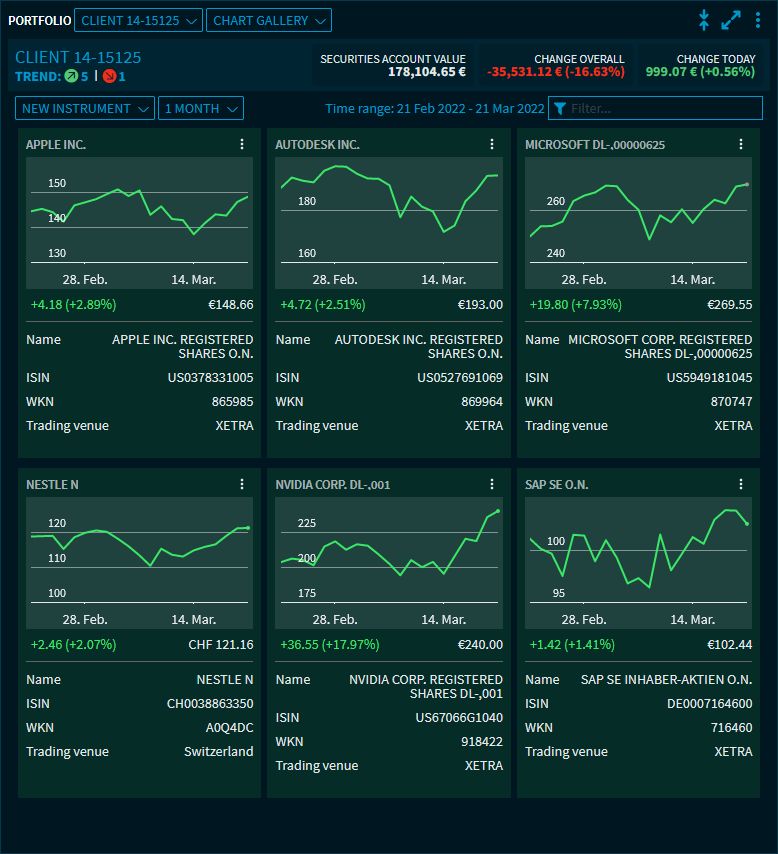The image size is (778, 854).
Task: Click the pin widget icon in header
Action: click(704, 20)
